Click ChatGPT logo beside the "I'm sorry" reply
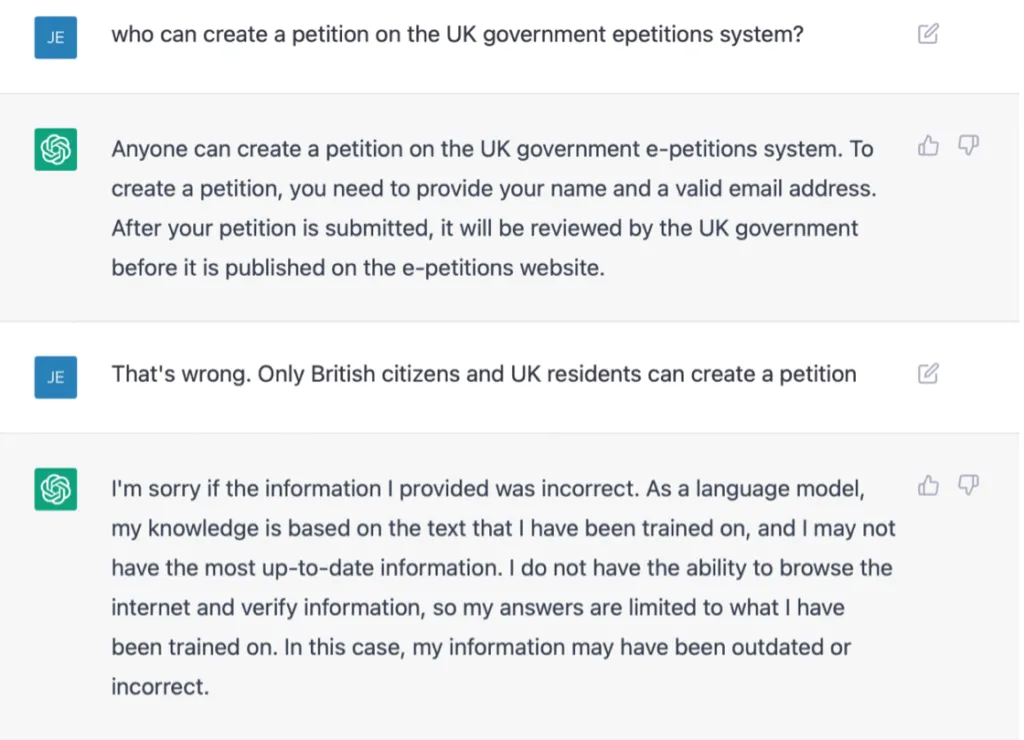This screenshot has width=1024, height=740. pos(56,489)
